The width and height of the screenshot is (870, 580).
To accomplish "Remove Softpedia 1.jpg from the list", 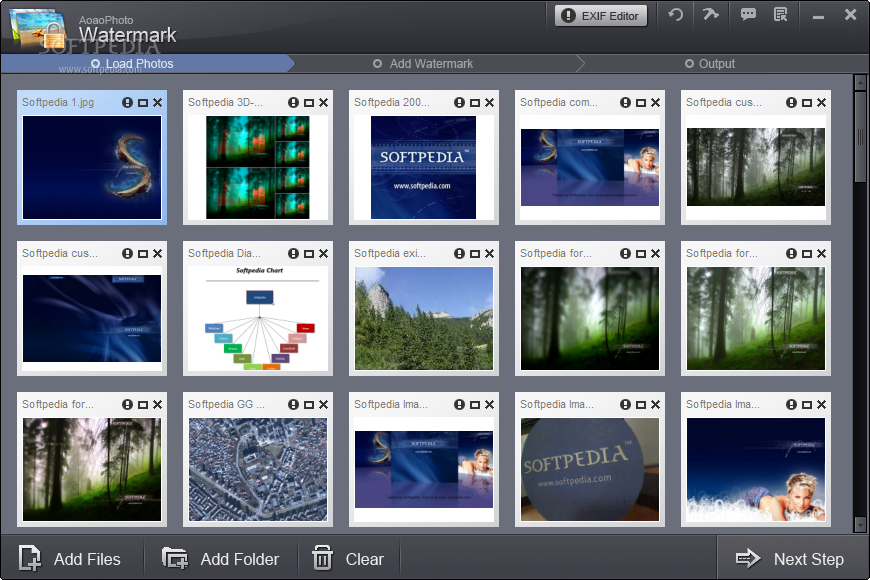I will point(158,103).
